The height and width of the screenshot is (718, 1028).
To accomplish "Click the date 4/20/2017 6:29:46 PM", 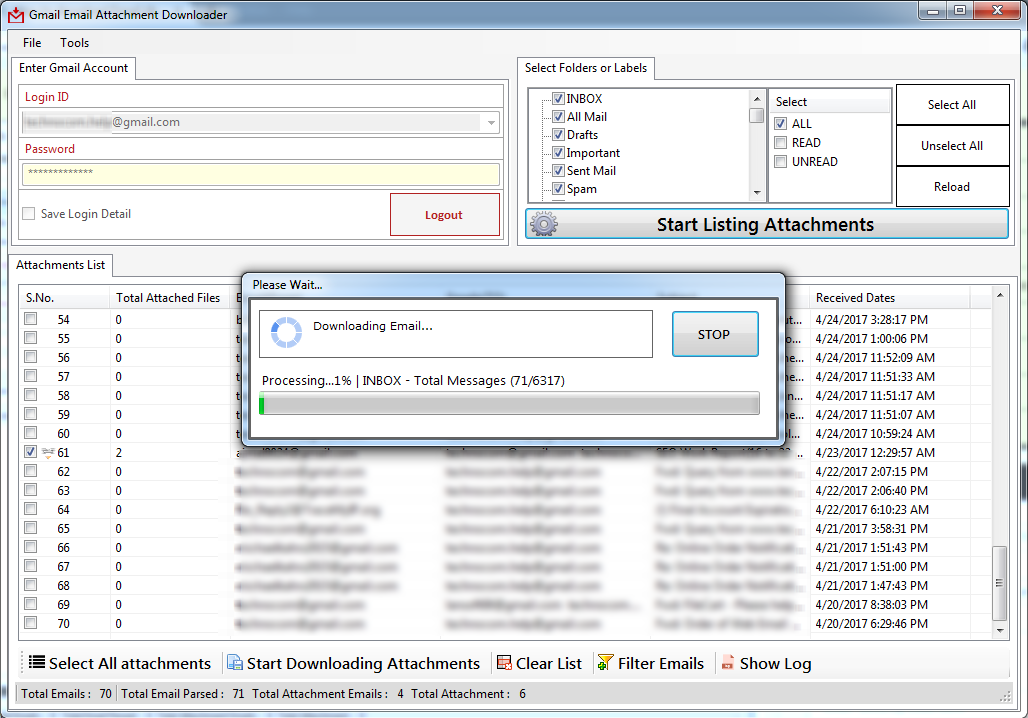I will click(x=871, y=624).
